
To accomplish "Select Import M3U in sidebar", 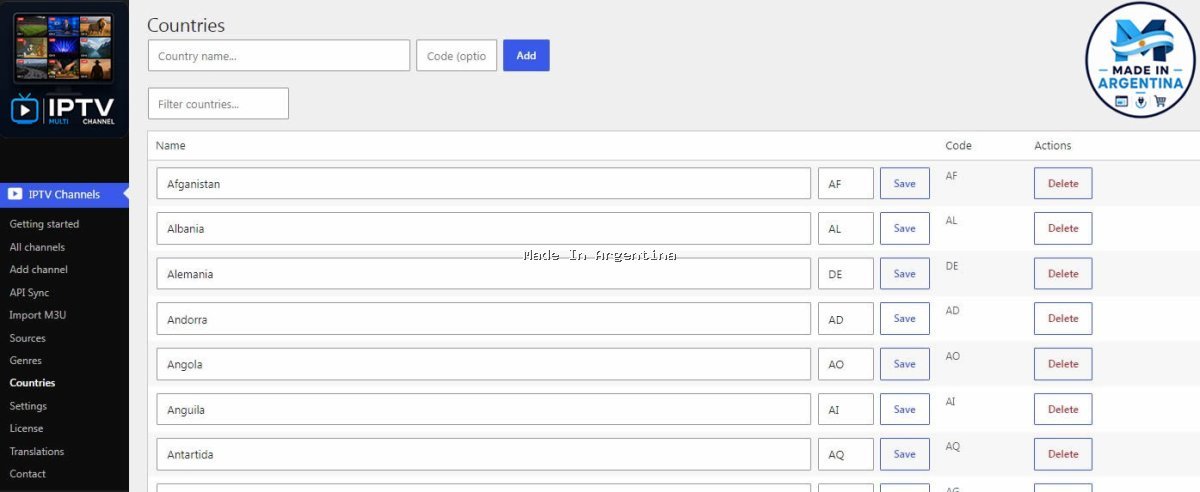I will 38,315.
